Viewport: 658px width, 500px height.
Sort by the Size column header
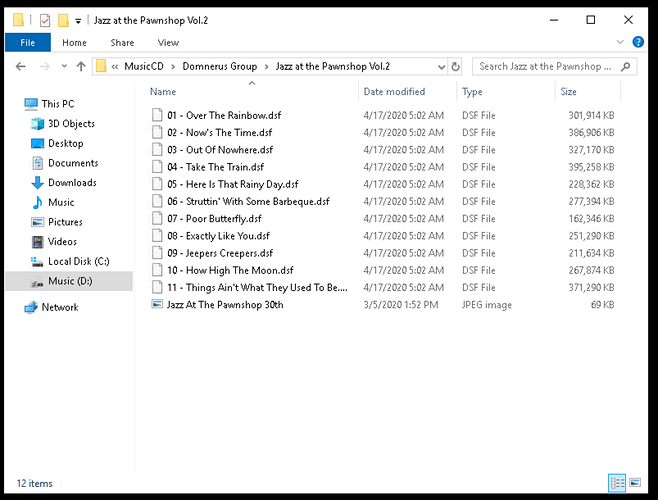click(568, 92)
